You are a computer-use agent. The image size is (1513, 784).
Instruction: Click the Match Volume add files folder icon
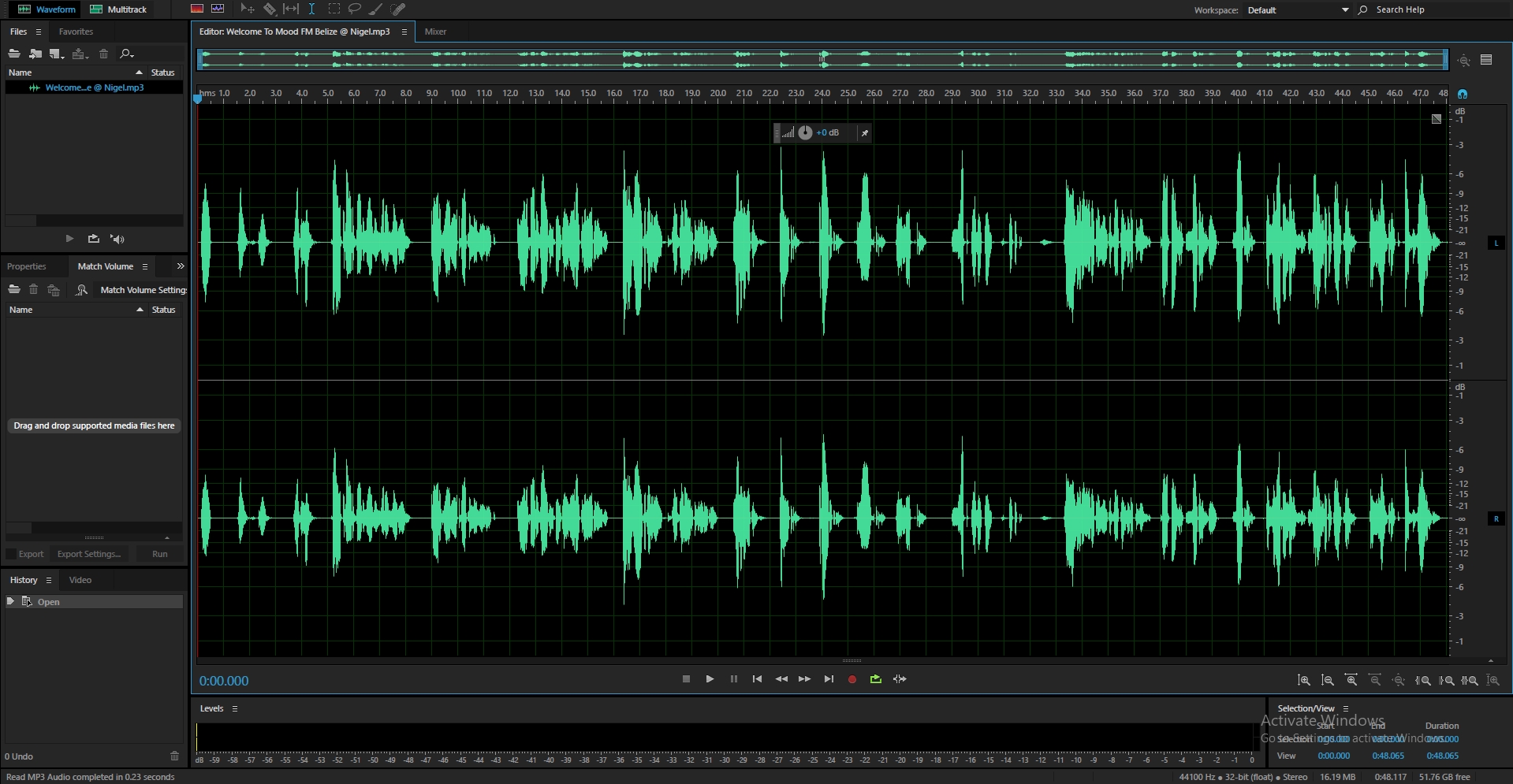(x=14, y=289)
